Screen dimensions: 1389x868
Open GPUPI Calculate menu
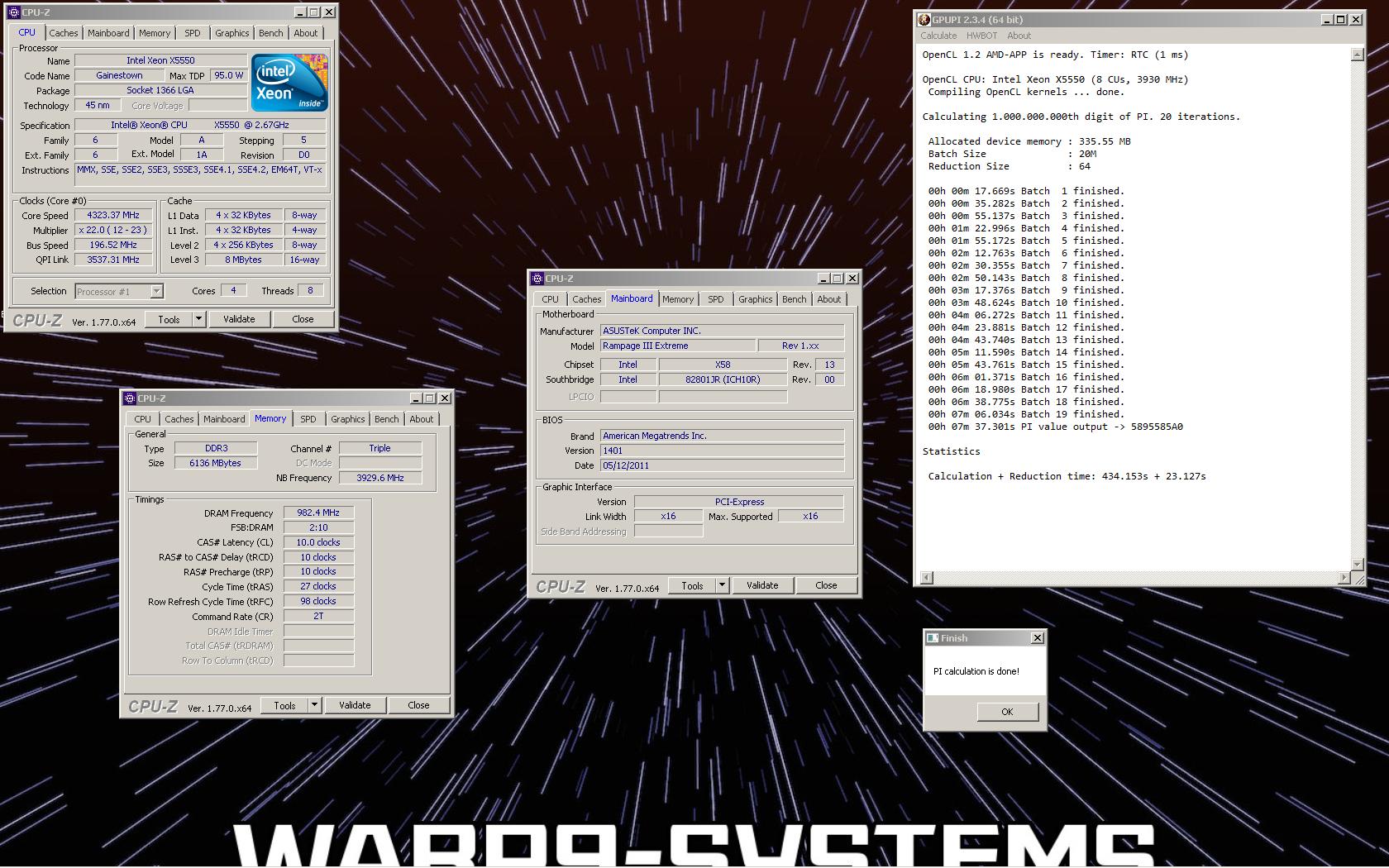[x=938, y=36]
